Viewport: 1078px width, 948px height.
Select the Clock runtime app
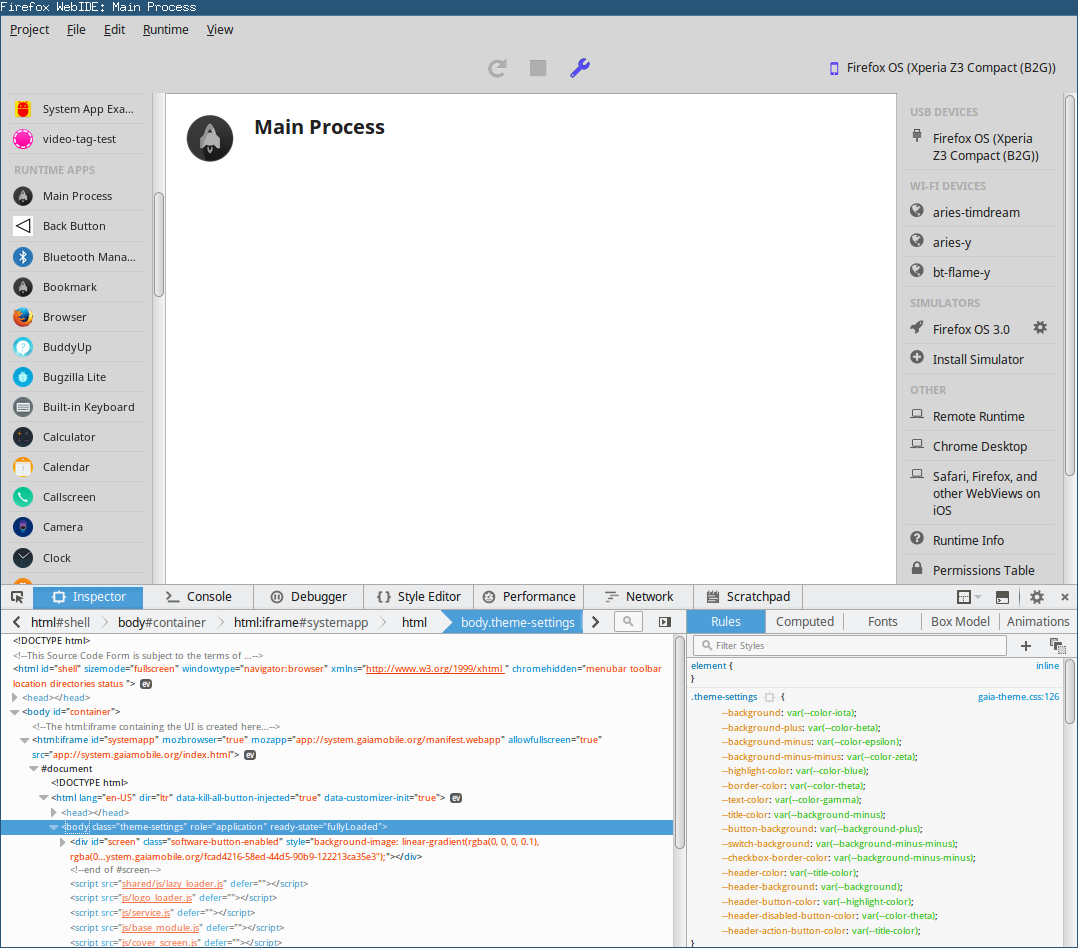click(x=78, y=558)
